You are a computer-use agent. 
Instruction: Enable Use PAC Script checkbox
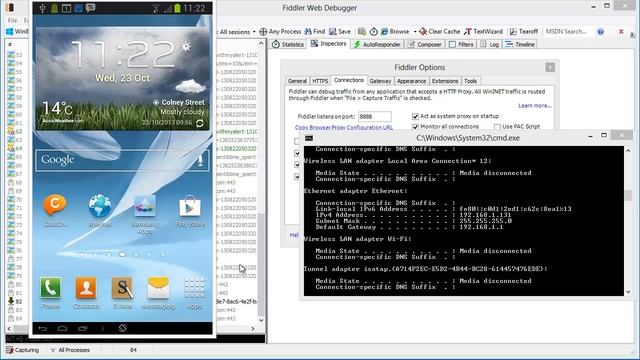[x=497, y=127]
